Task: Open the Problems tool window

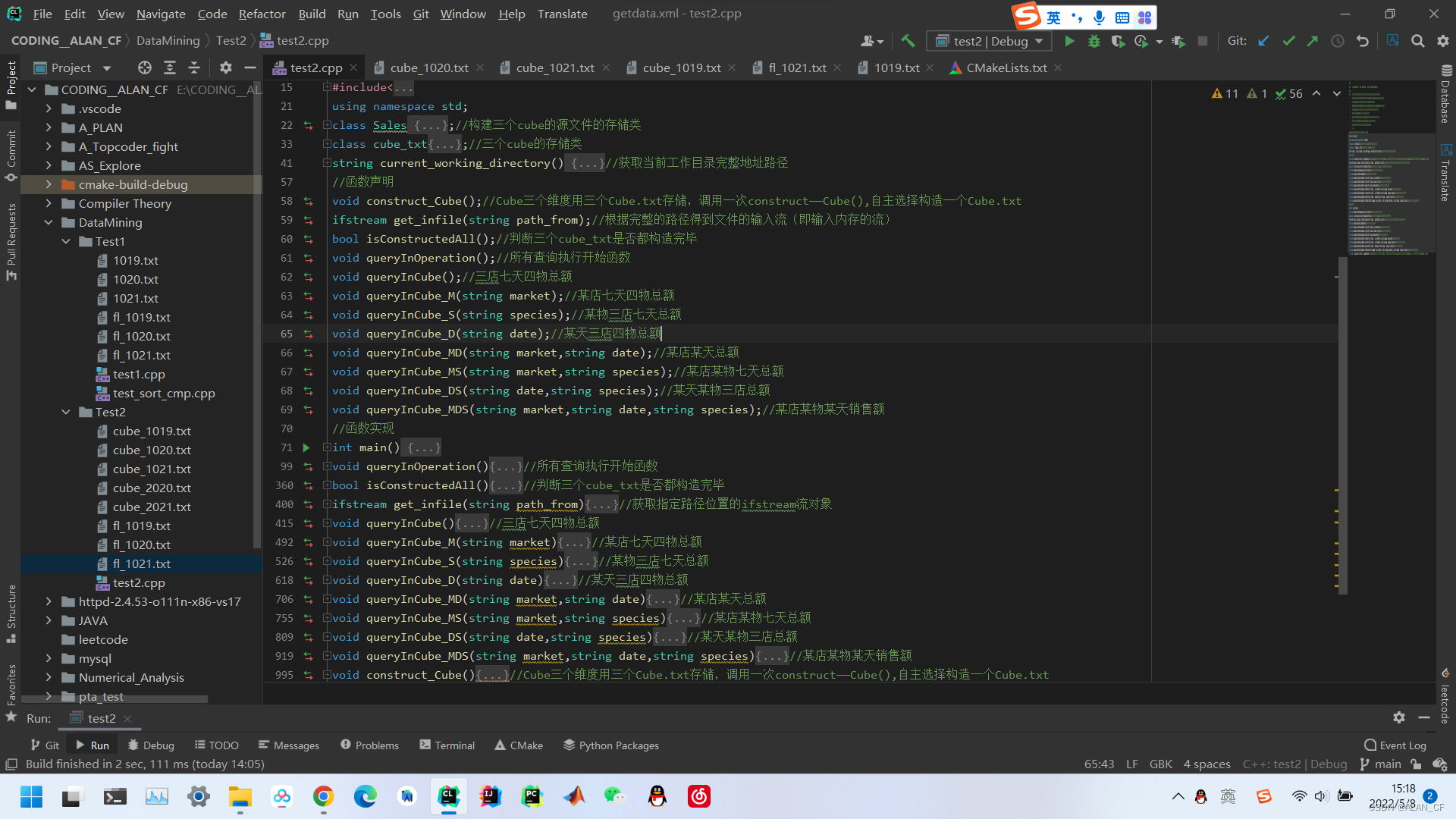Action: tap(369, 745)
